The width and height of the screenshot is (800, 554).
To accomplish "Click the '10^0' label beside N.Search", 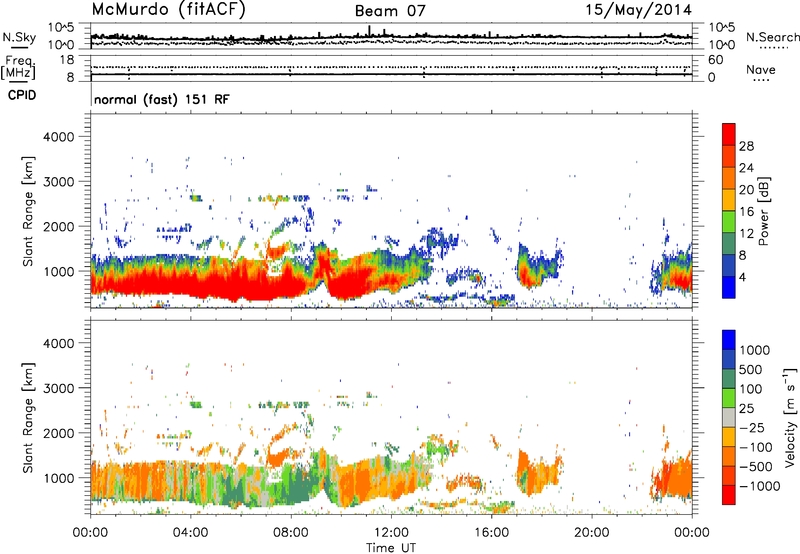I will (x=721, y=45).
